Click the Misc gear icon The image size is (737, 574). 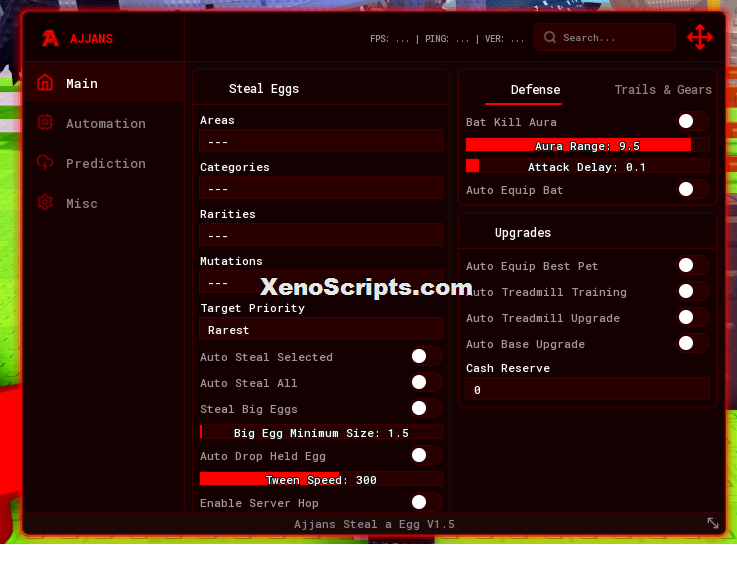(x=45, y=202)
